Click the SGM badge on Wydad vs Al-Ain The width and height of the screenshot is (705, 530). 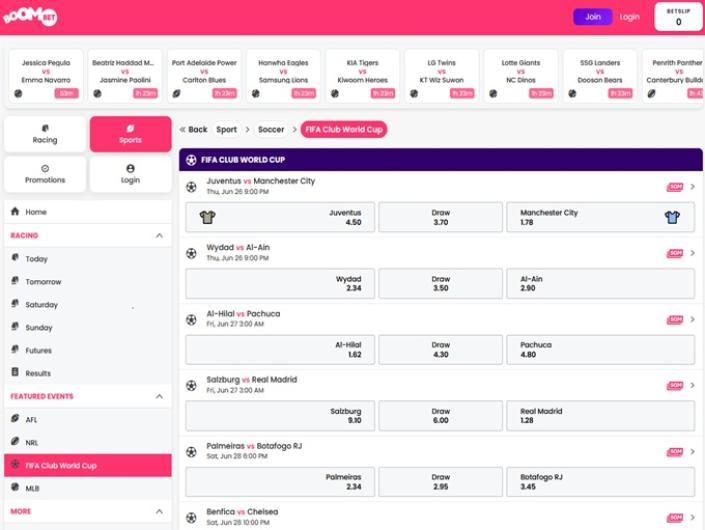coord(675,253)
